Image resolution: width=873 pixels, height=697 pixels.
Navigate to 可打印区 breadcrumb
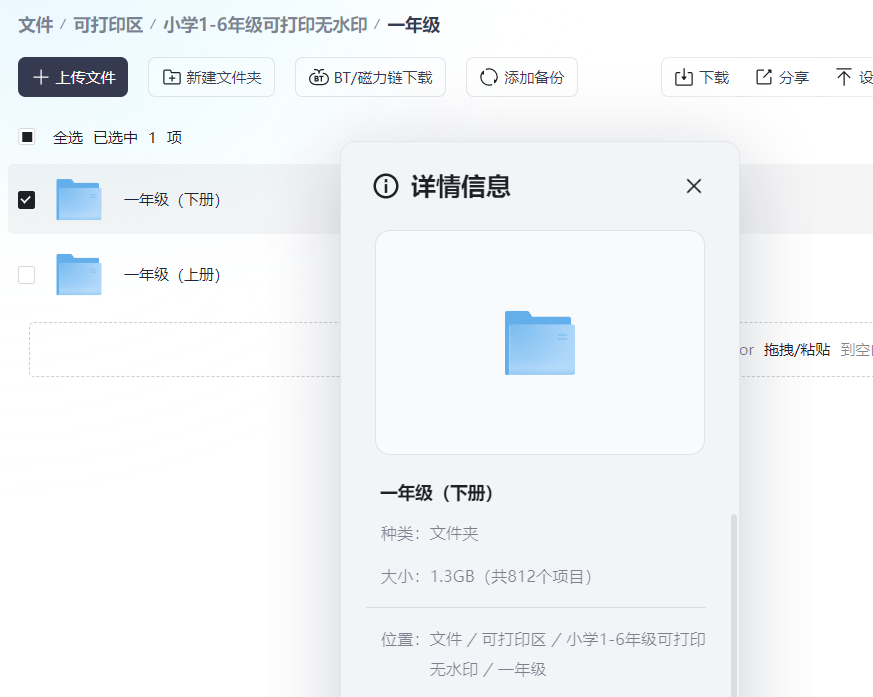click(108, 25)
